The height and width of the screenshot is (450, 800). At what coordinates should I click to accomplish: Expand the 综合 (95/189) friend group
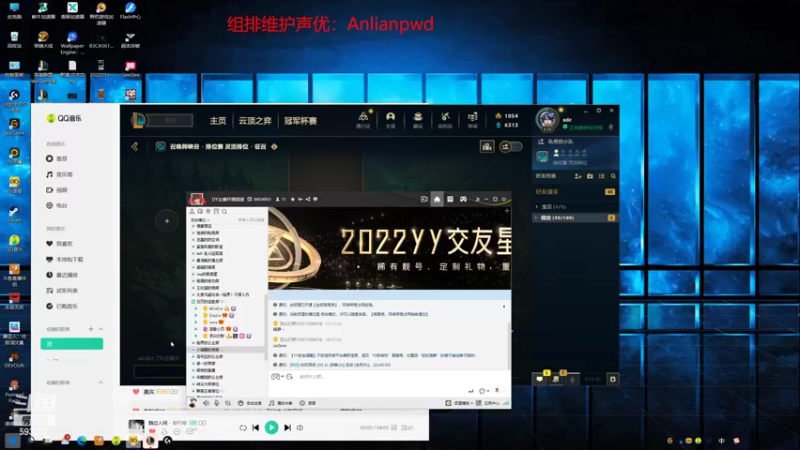[575, 218]
